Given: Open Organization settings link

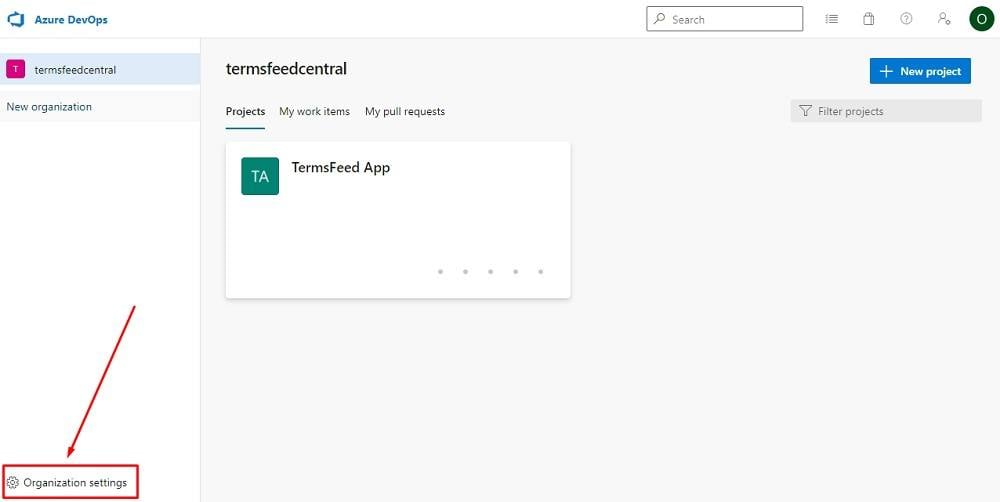Looking at the screenshot, I should tap(75, 483).
